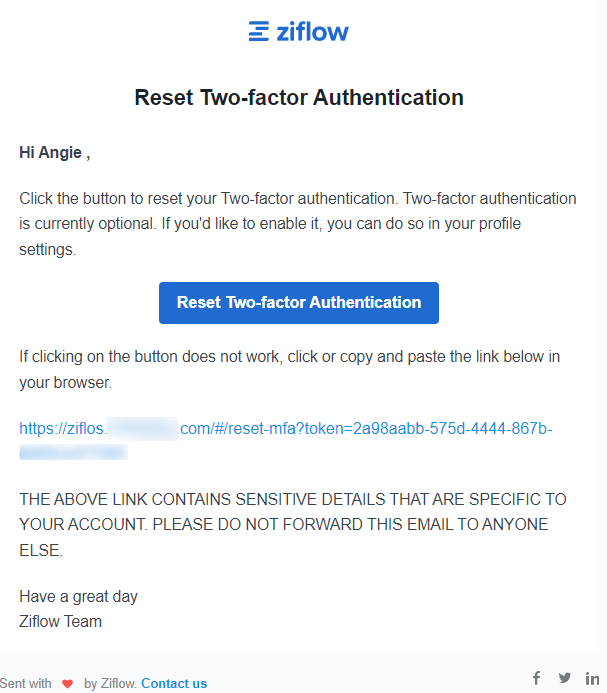Screen dimensions: 607x693
Task: Click the 'Sent with' footer text
Action: click(26, 684)
